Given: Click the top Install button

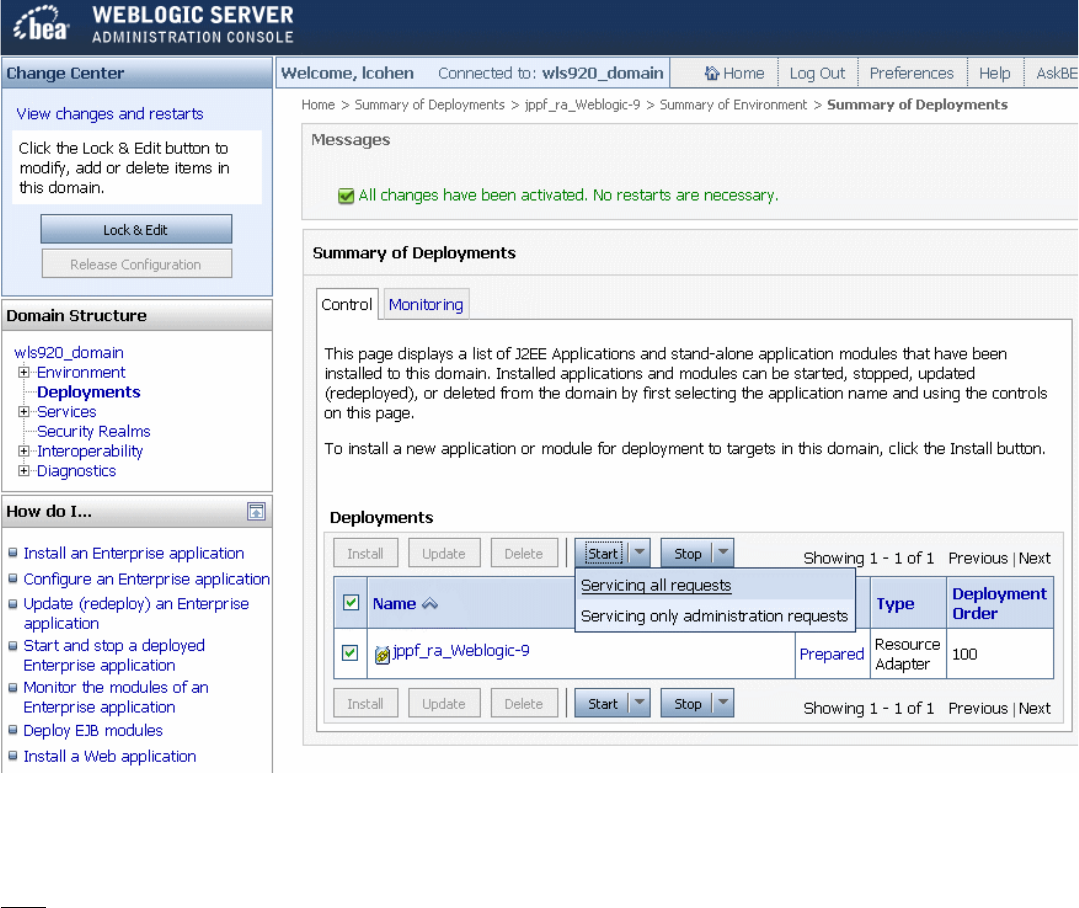Looking at the screenshot, I should pyautogui.click(x=365, y=553).
